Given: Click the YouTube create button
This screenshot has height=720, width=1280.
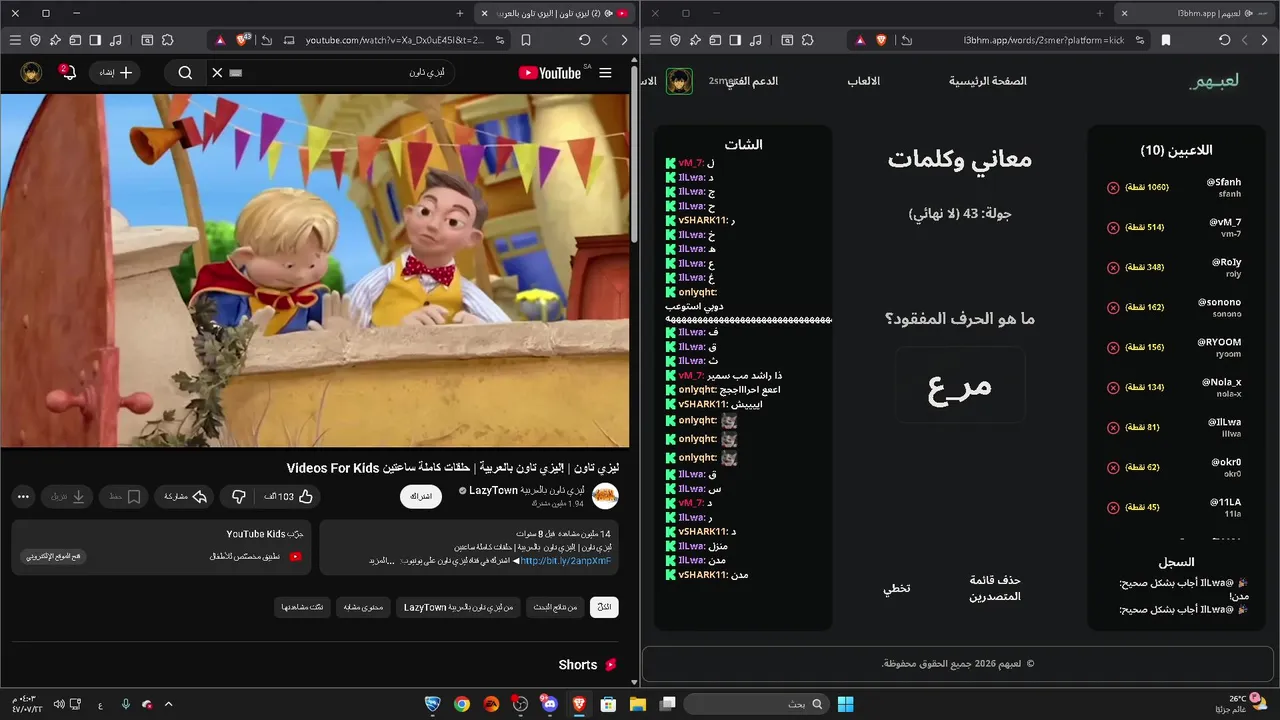Looking at the screenshot, I should pyautogui.click(x=116, y=73).
